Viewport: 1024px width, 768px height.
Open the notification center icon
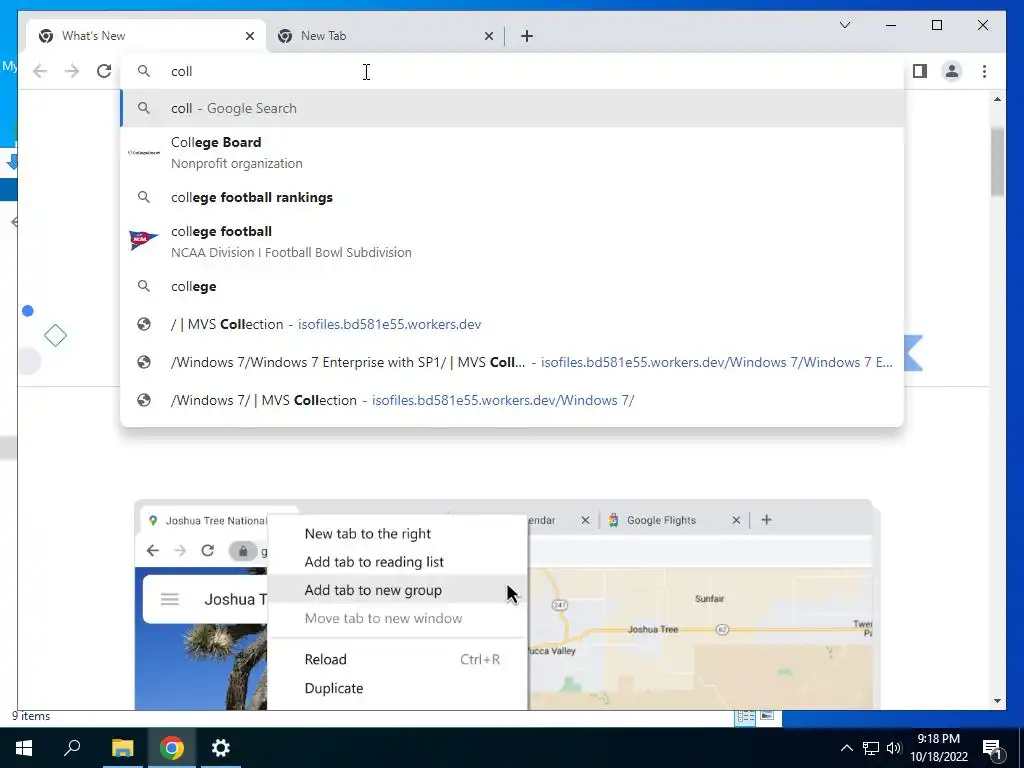(993, 748)
